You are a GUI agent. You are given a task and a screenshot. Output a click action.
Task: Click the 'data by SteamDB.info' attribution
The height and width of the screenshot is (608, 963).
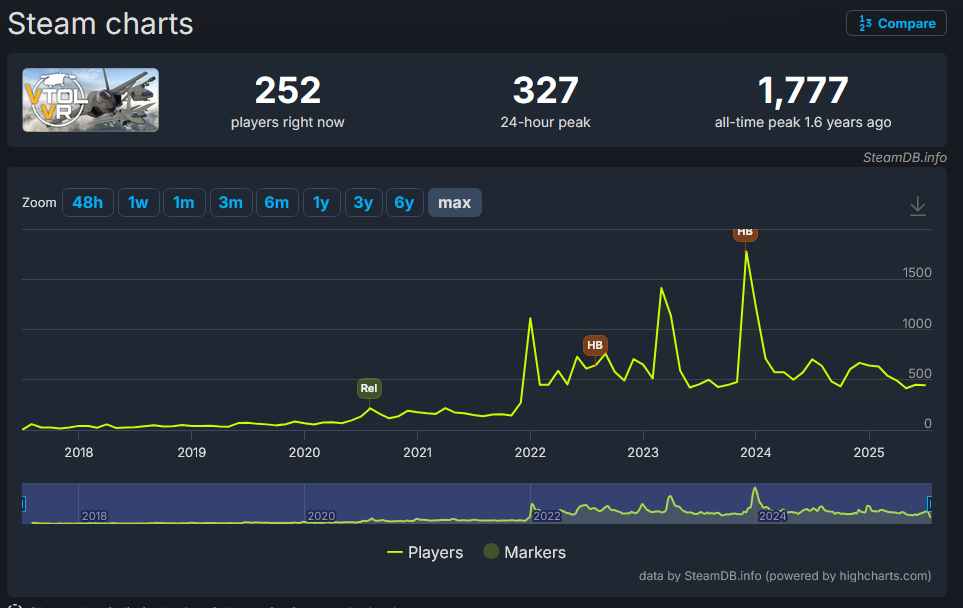pyautogui.click(x=785, y=576)
